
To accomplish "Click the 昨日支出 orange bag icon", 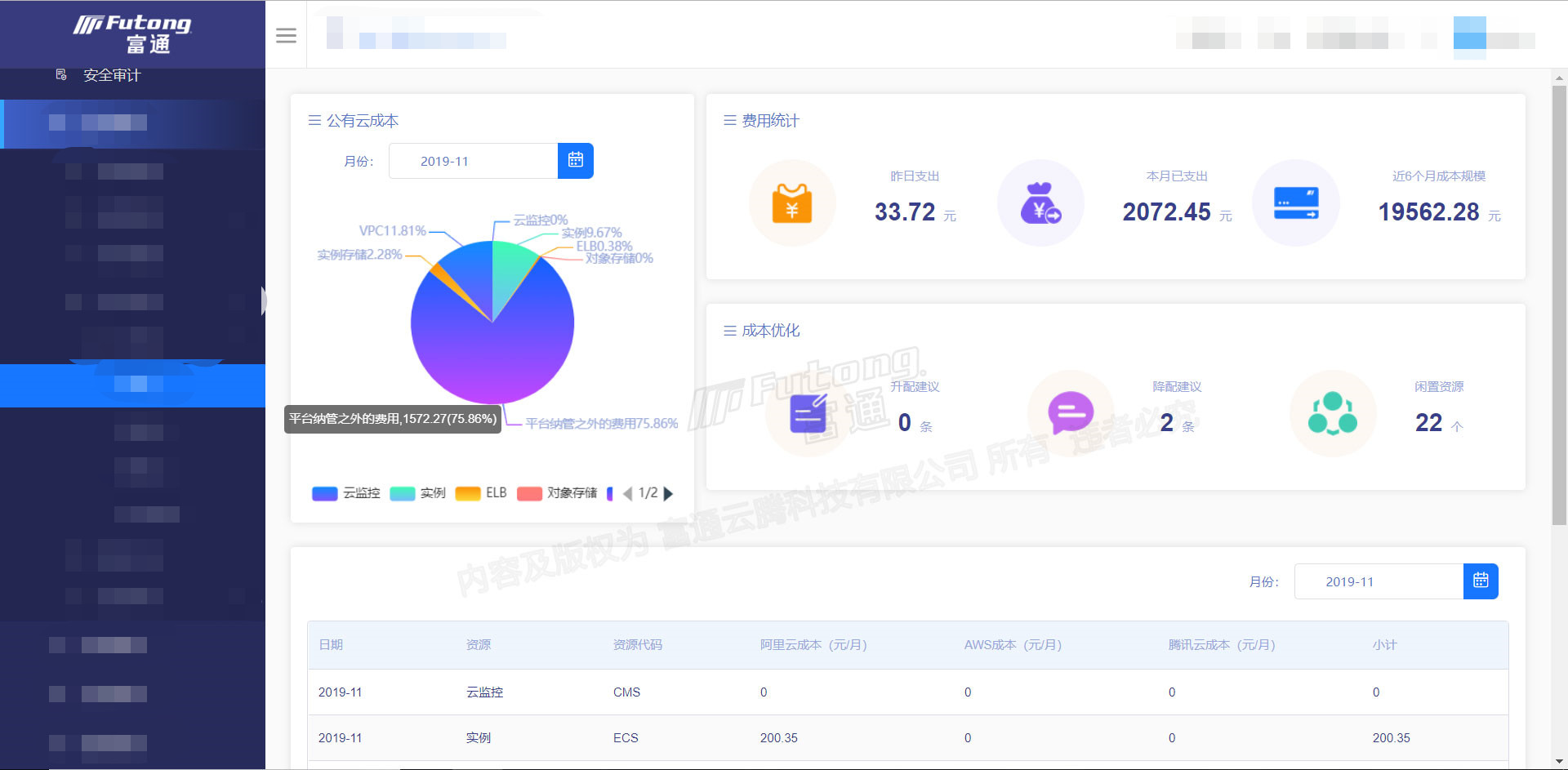I will pyautogui.click(x=792, y=203).
